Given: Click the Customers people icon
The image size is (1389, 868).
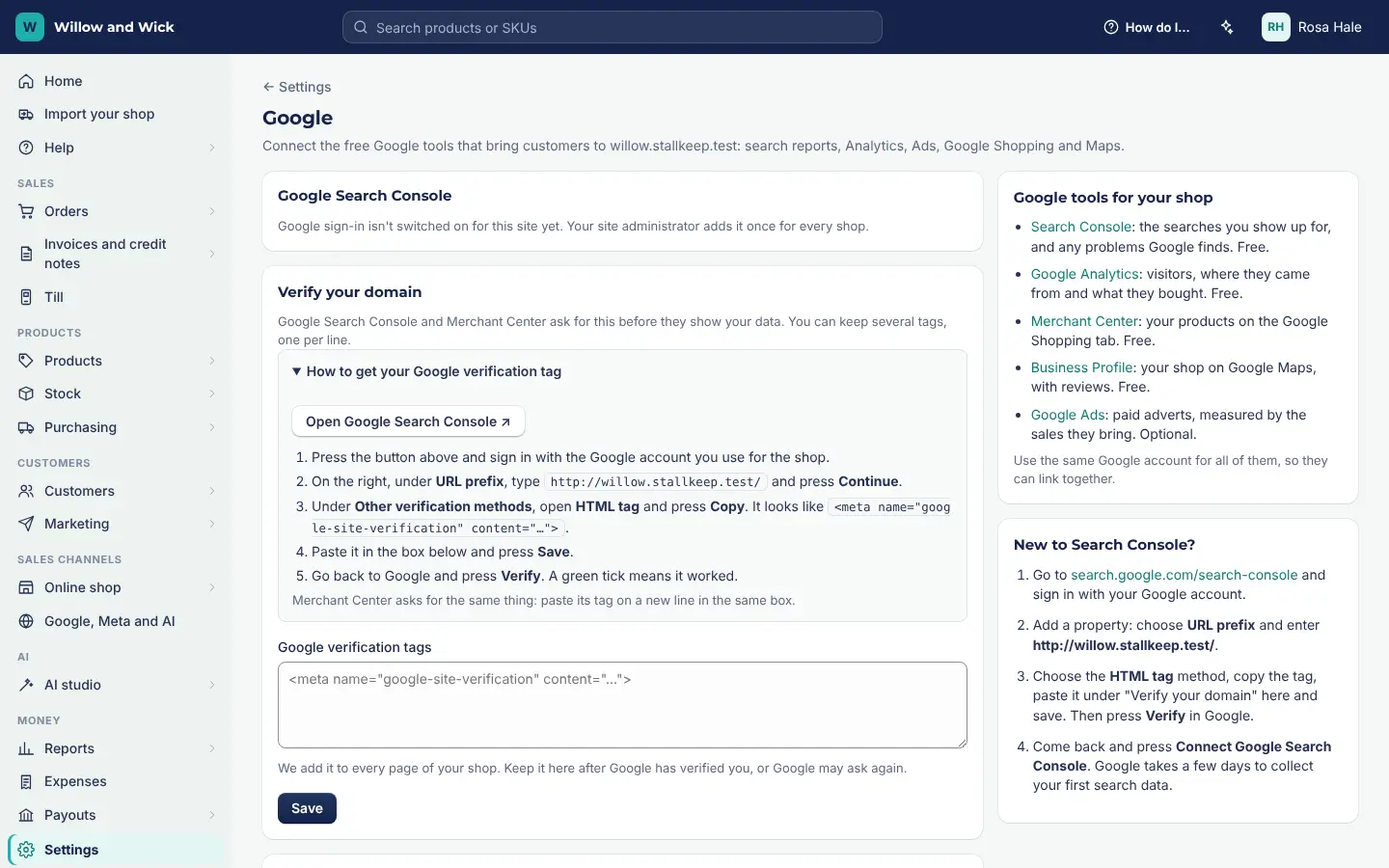Looking at the screenshot, I should coord(26,491).
